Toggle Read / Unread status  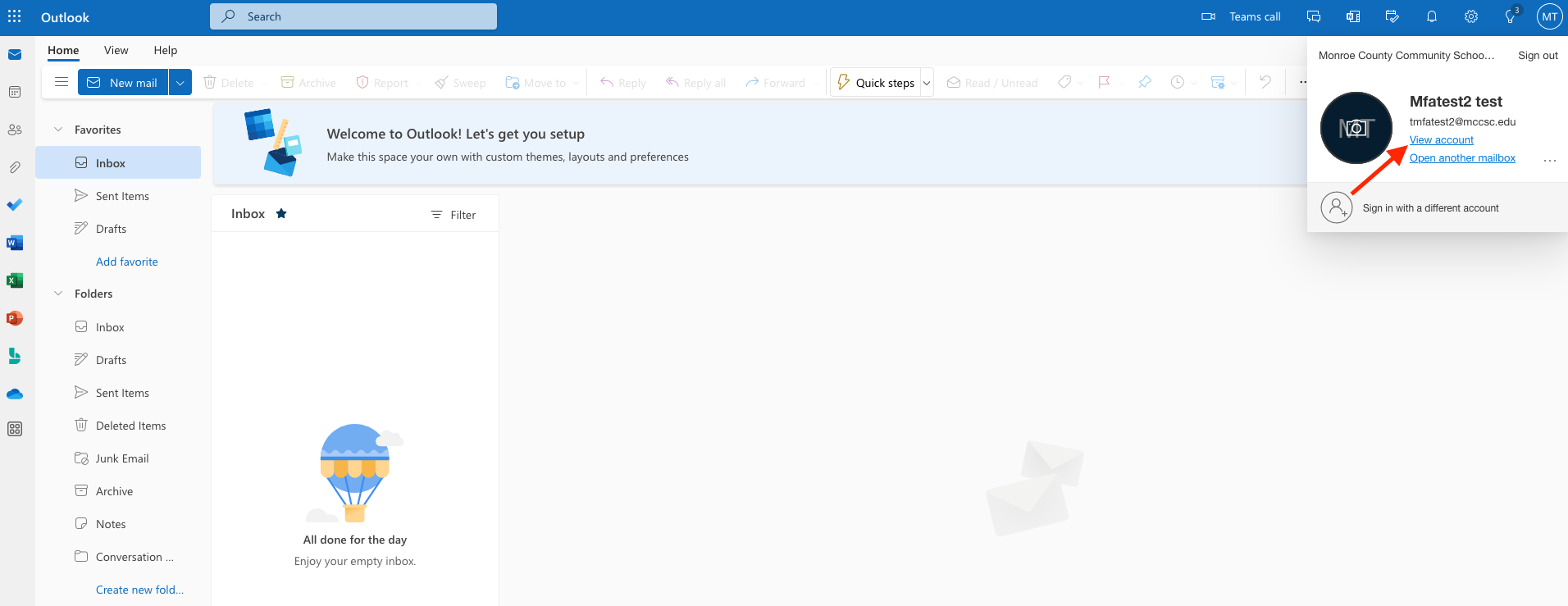992,83
